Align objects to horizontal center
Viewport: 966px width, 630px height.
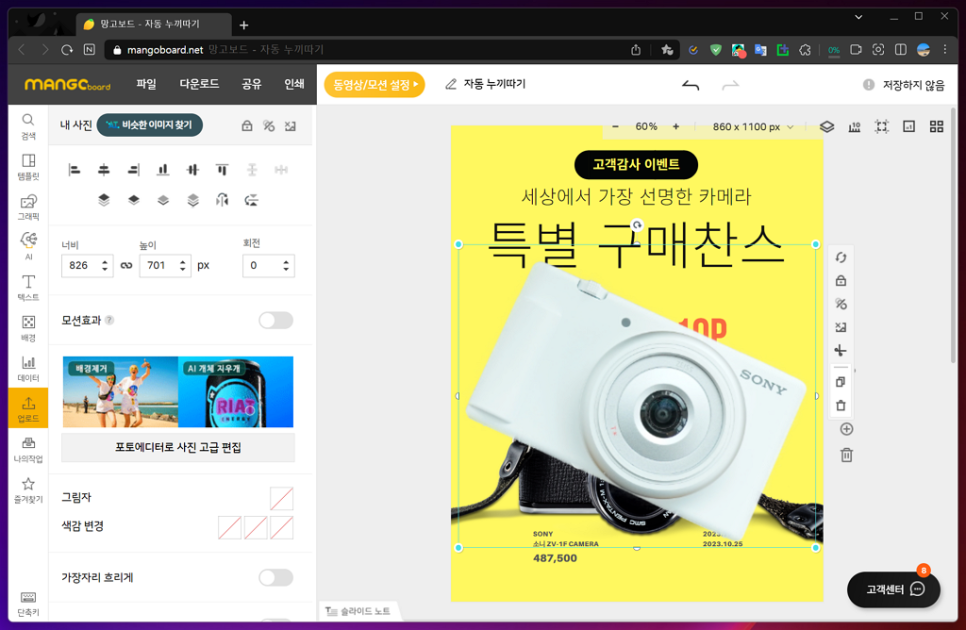coord(104,169)
